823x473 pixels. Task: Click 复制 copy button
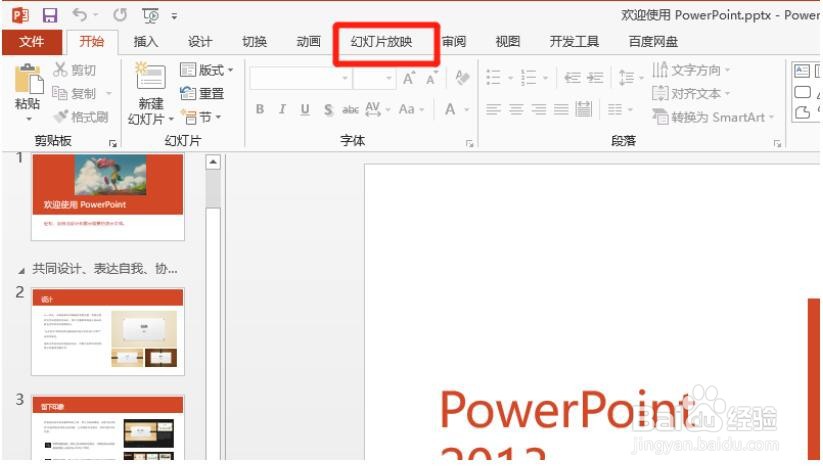(75, 93)
